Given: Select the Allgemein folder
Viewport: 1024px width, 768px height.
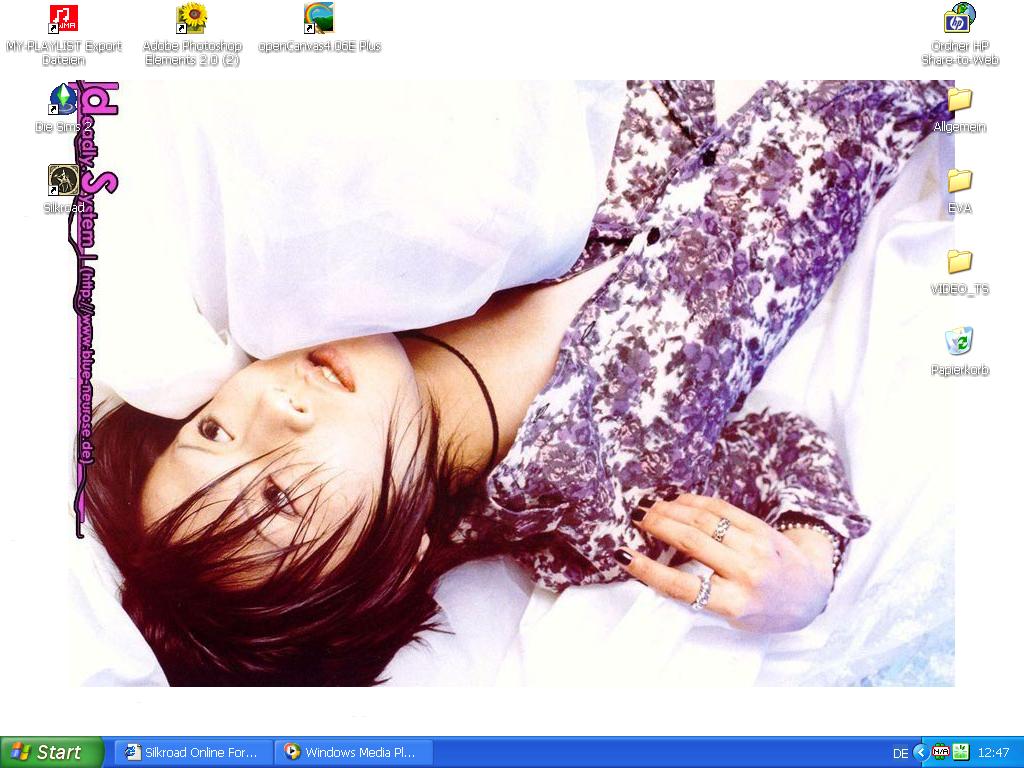Looking at the screenshot, I should pyautogui.click(x=959, y=100).
